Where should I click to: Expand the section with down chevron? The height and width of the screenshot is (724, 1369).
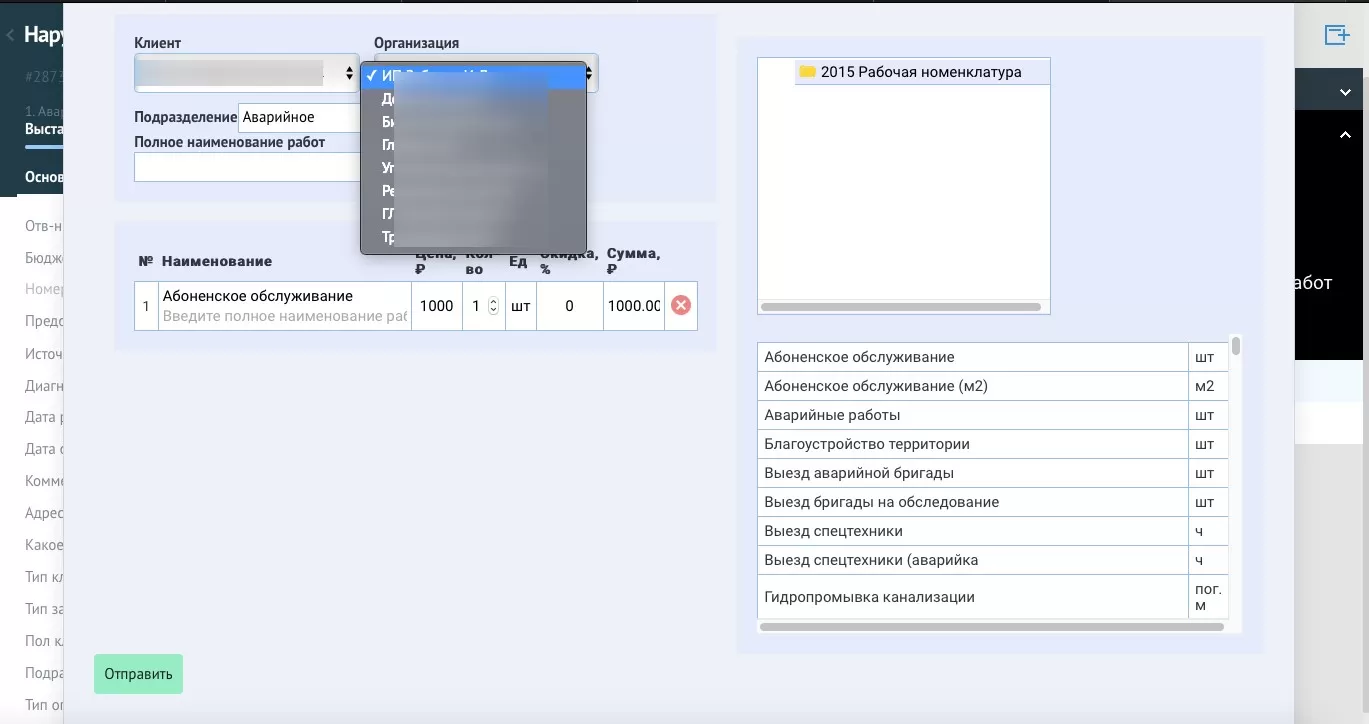(x=1345, y=92)
